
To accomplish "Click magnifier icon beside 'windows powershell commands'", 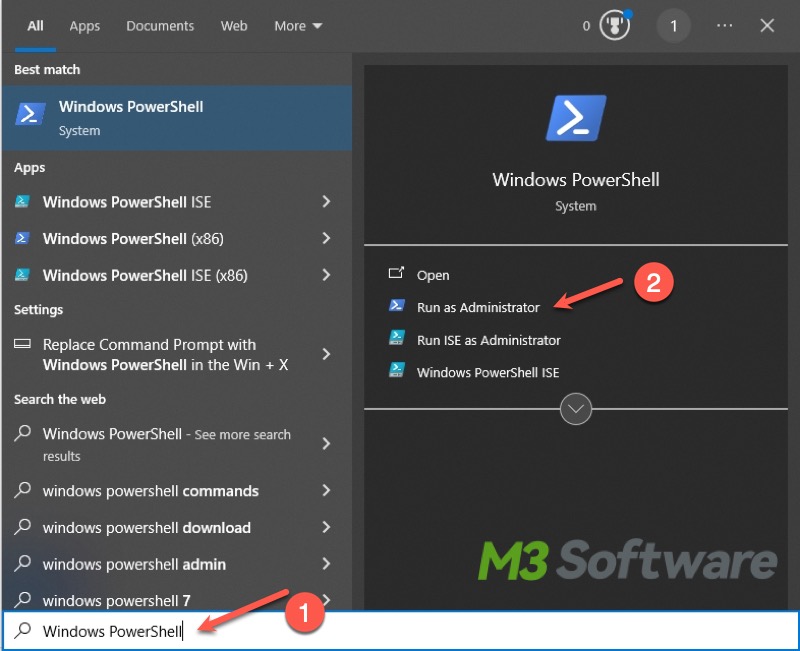I will (x=22, y=490).
